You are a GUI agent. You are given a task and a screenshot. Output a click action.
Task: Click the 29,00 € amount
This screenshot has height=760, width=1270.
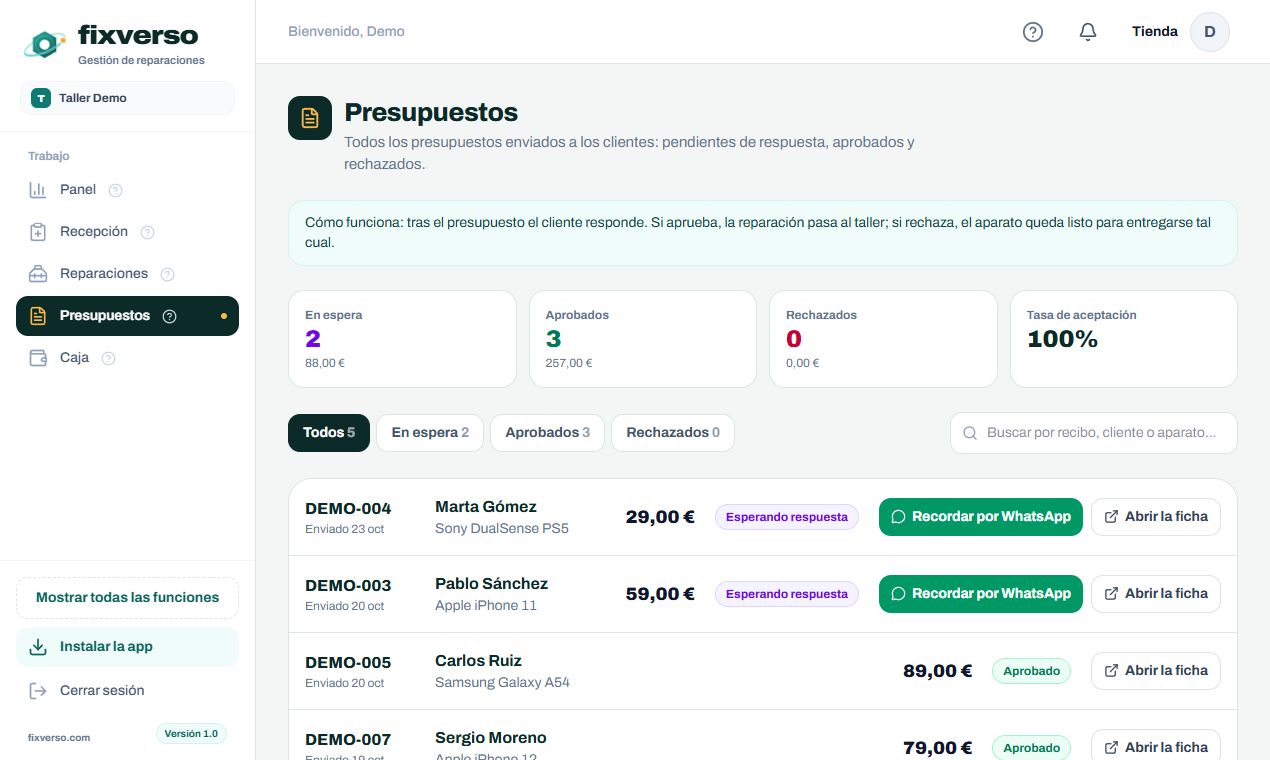pos(660,517)
